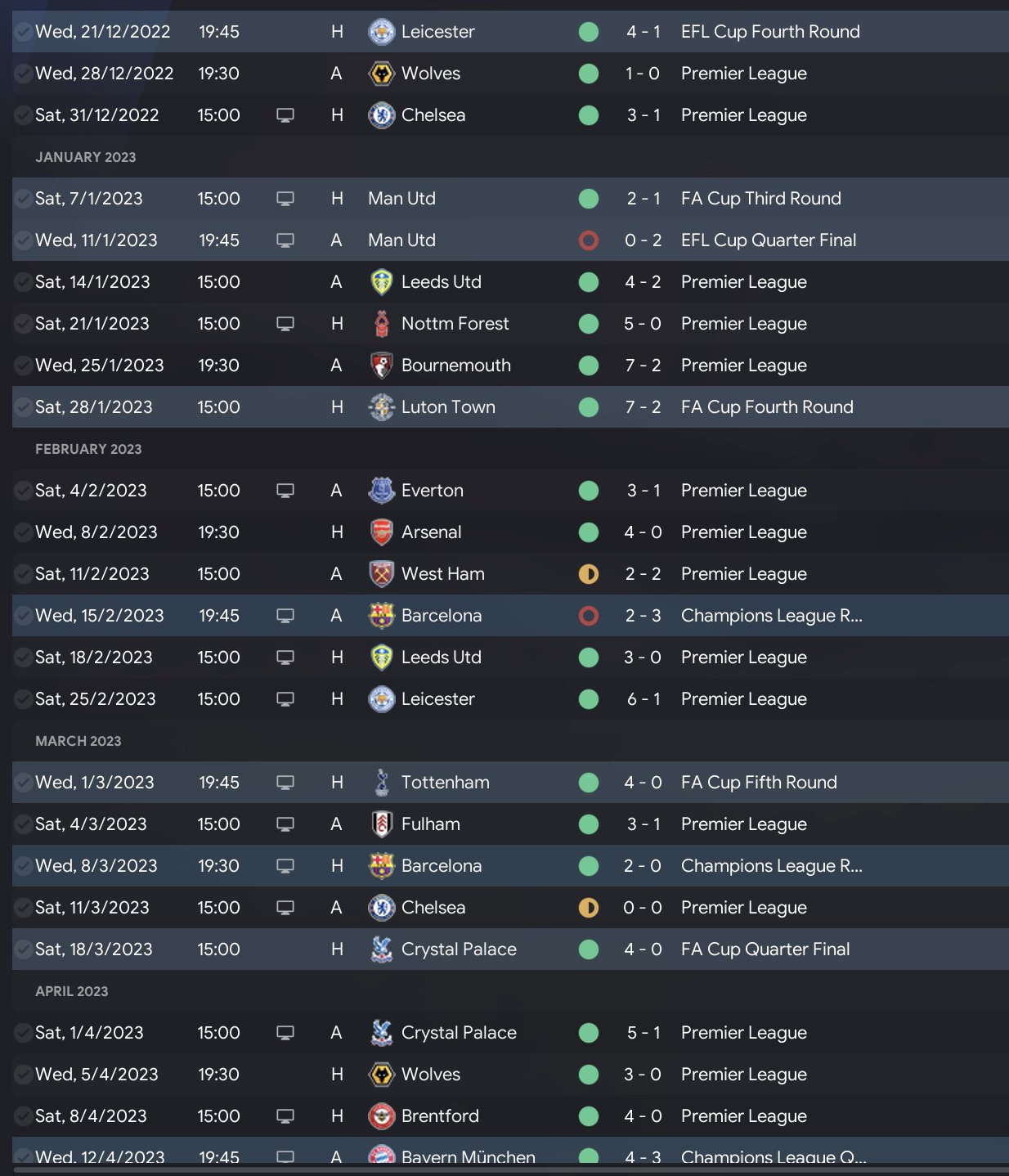Image resolution: width=1009 pixels, height=1176 pixels.
Task: Click the Nottm Forest club crest
Action: 382,324
